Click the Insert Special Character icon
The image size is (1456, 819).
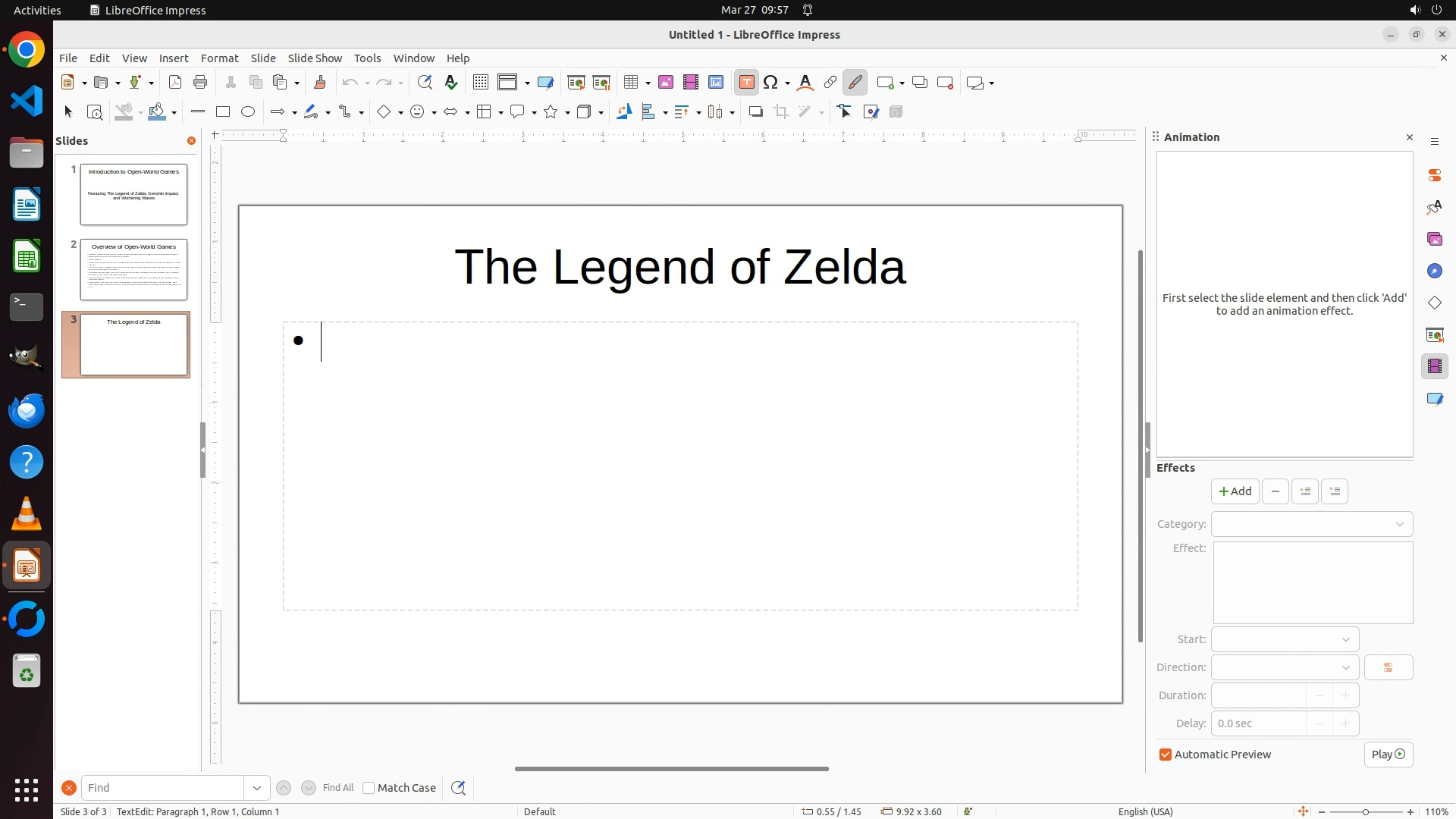pyautogui.click(x=771, y=83)
